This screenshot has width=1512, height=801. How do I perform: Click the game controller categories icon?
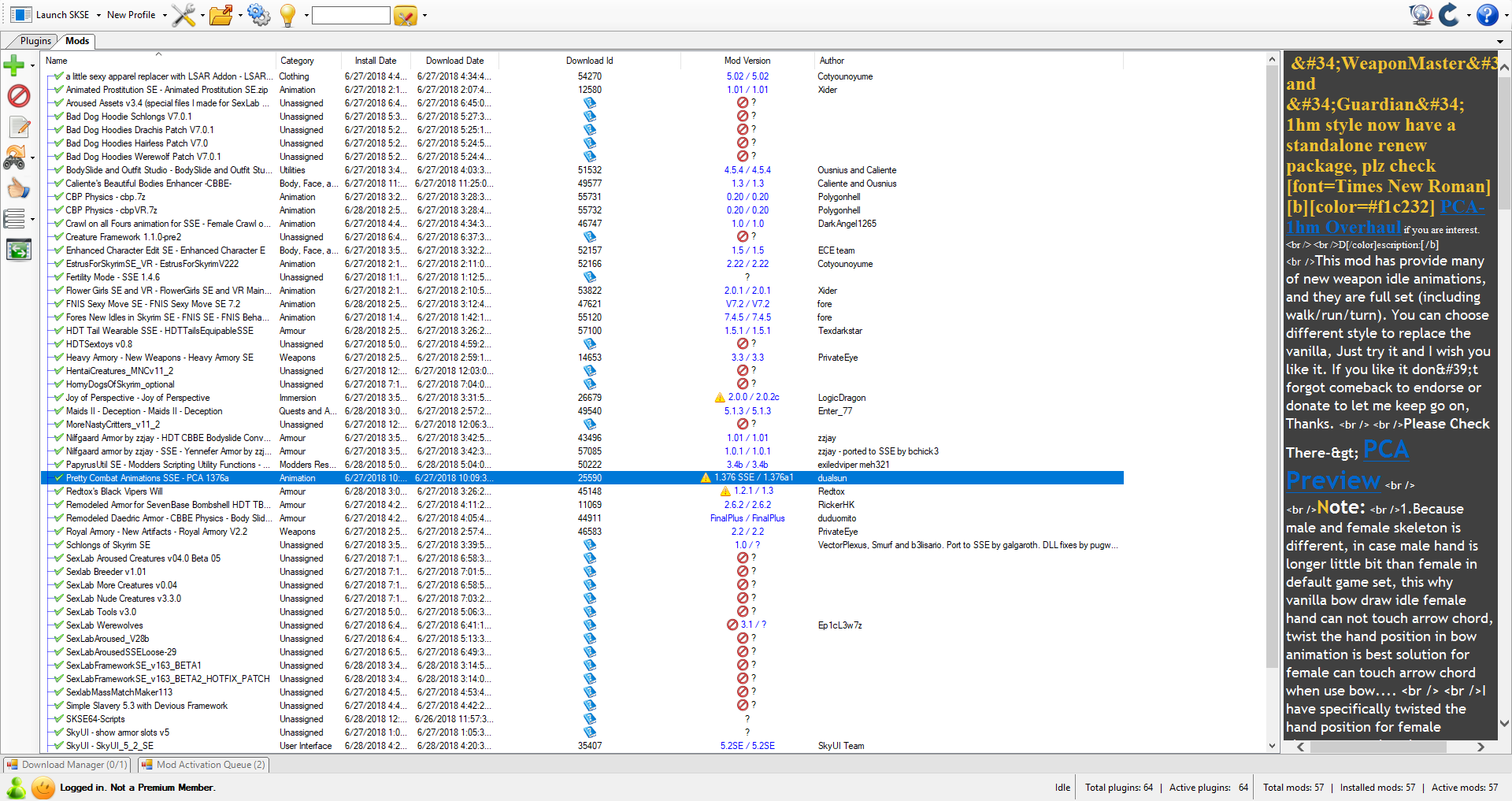point(15,158)
